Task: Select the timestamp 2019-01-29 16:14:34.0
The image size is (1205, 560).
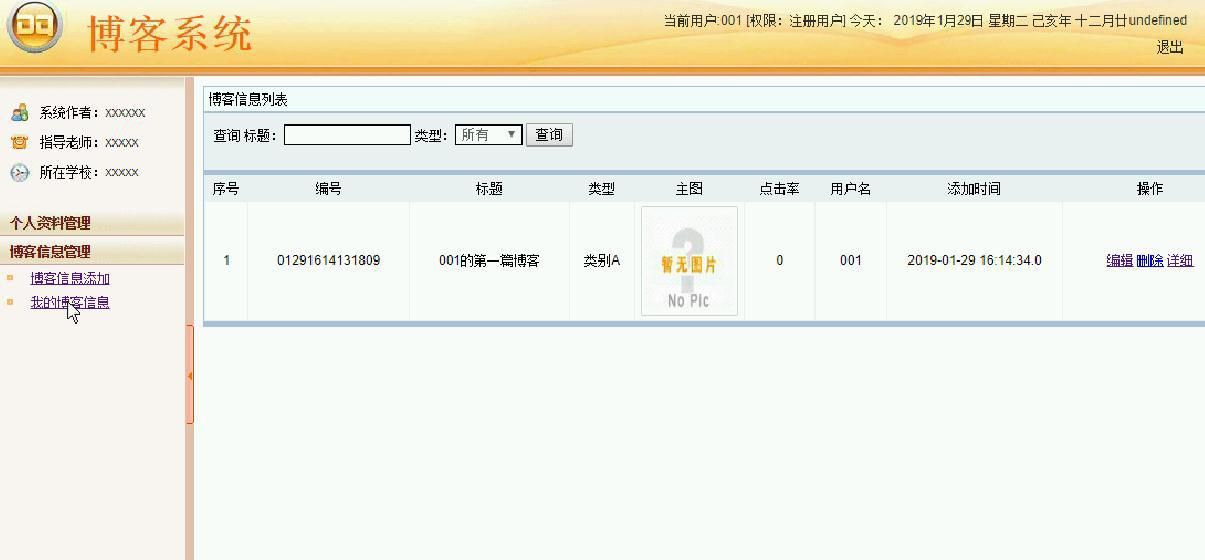Action: coord(974,260)
